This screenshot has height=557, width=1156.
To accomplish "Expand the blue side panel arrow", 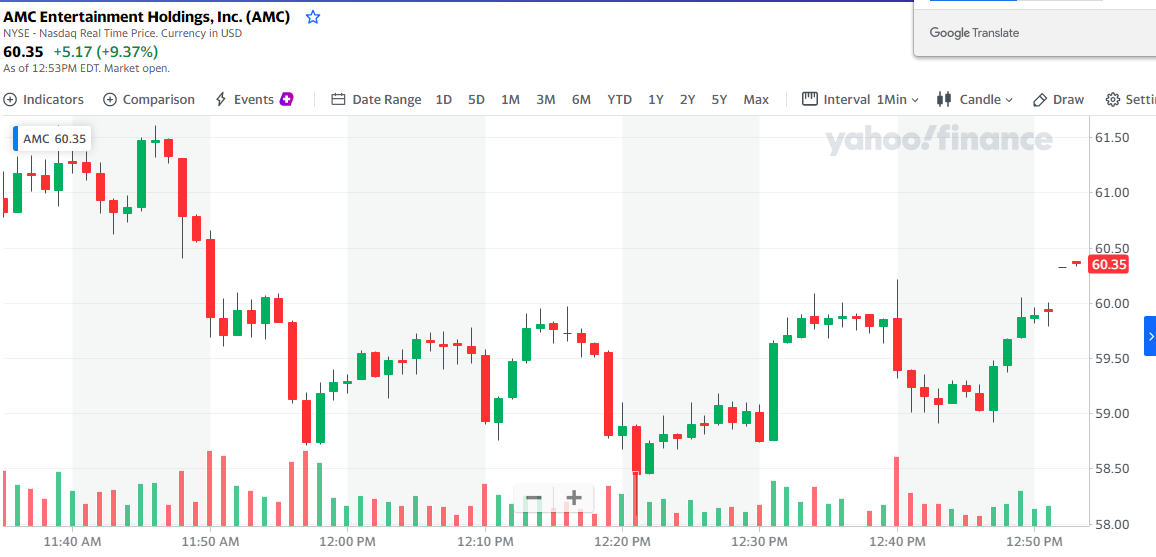I will click(1150, 336).
